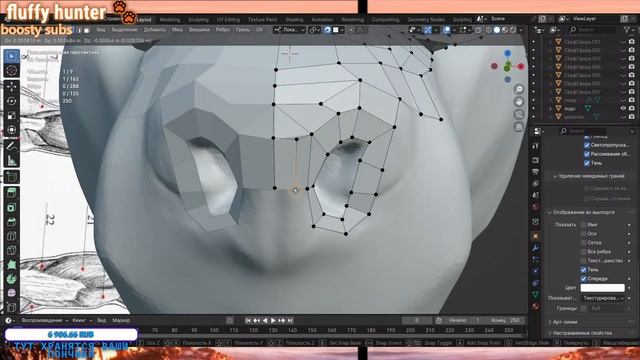Select the Rotate tool
640x360 pixels.
(11, 101)
